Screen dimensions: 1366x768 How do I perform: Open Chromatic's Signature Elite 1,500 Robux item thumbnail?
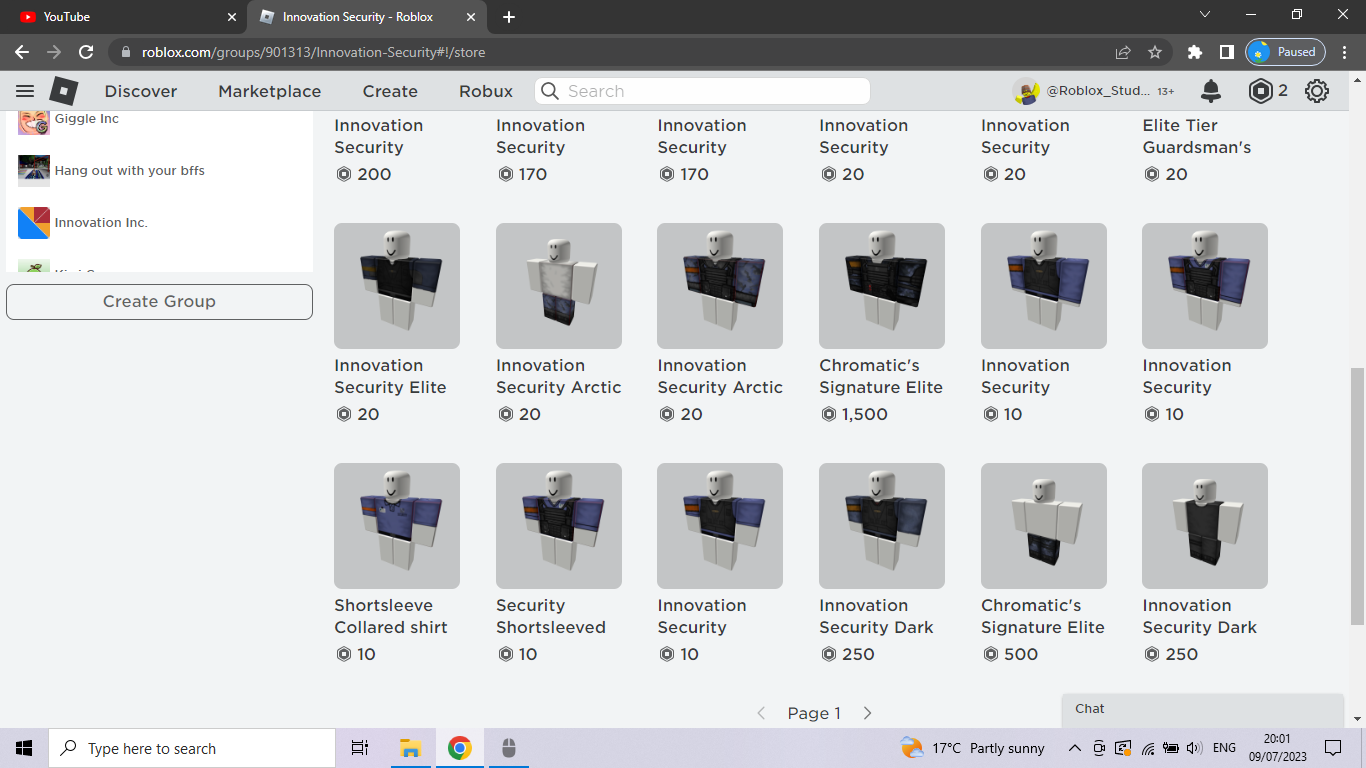pos(882,286)
